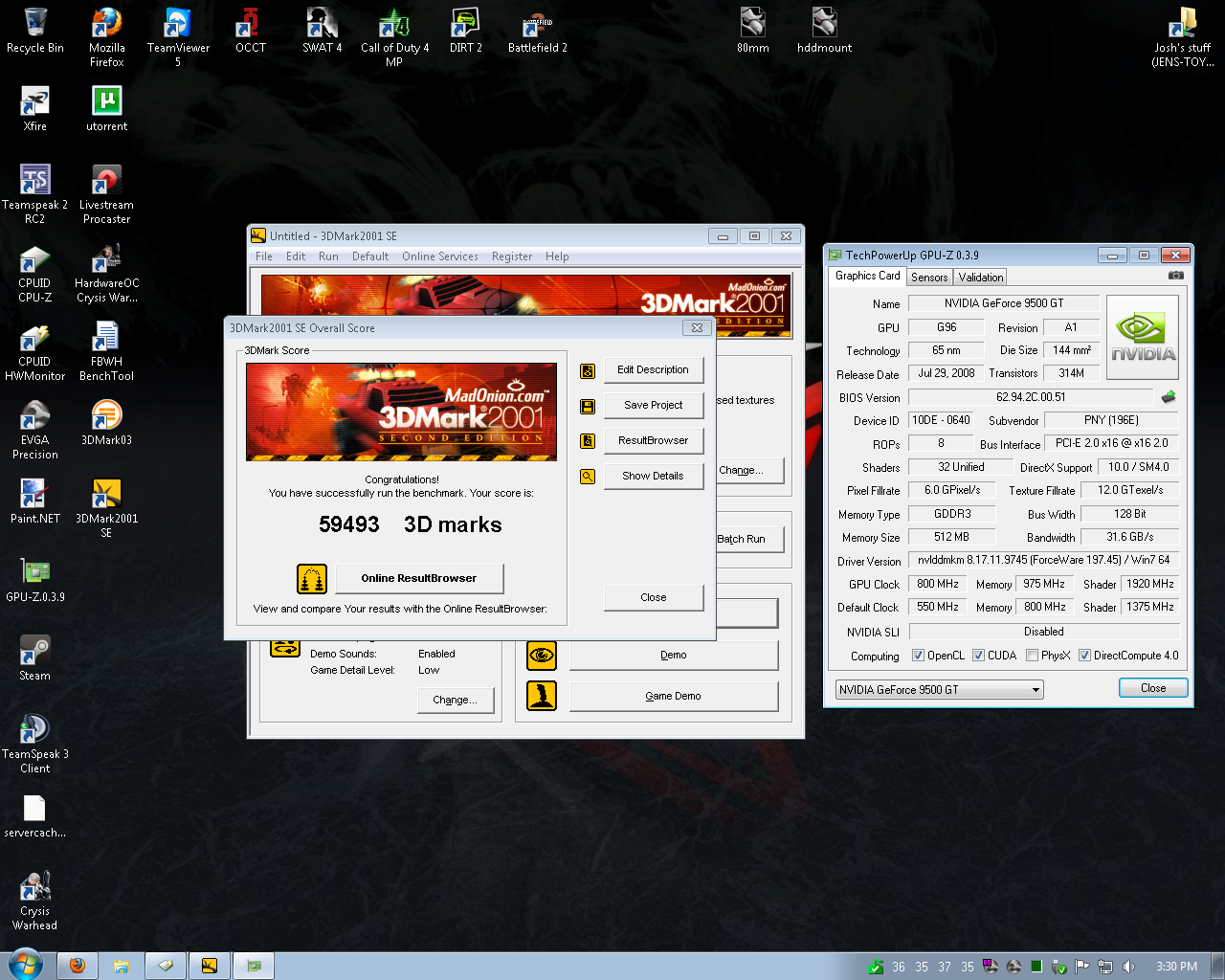Open the Run menu in 3DMark2001 SE
This screenshot has height=980, width=1225.
328,256
